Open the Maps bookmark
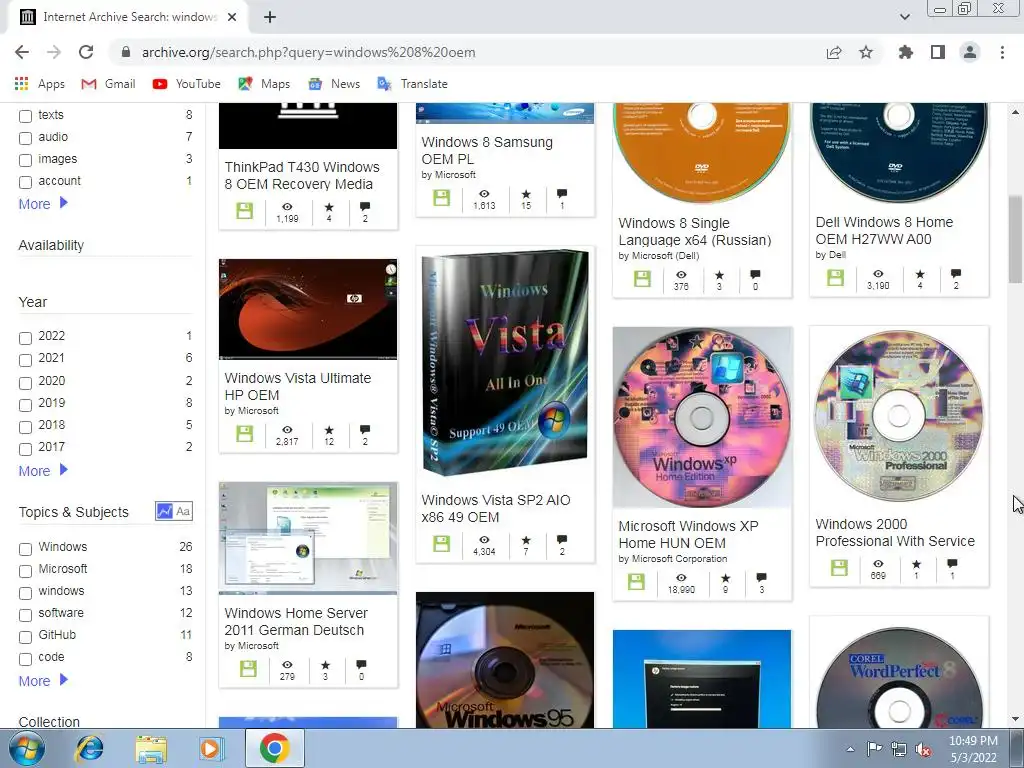 (264, 84)
